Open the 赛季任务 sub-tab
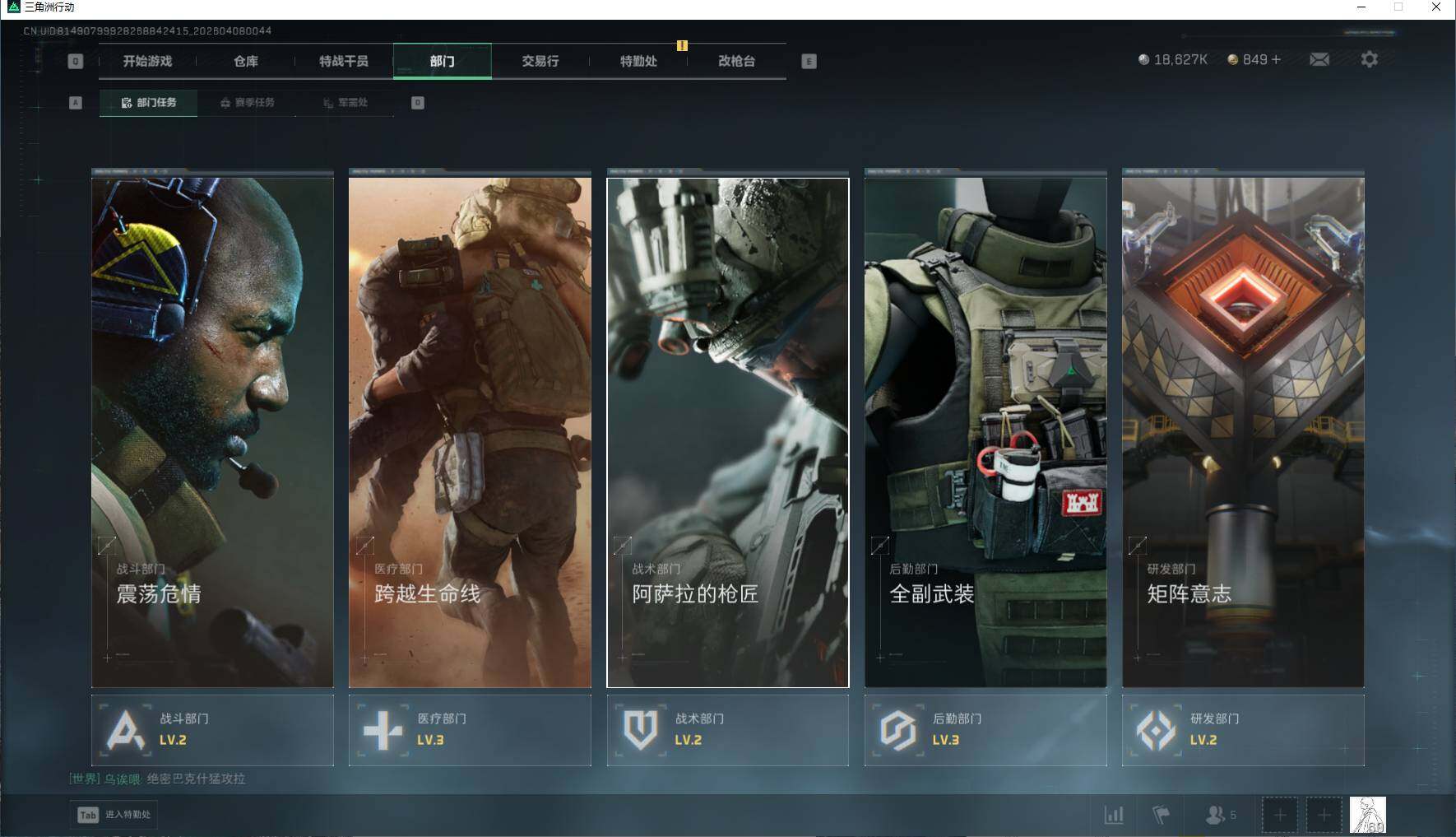 tap(247, 103)
